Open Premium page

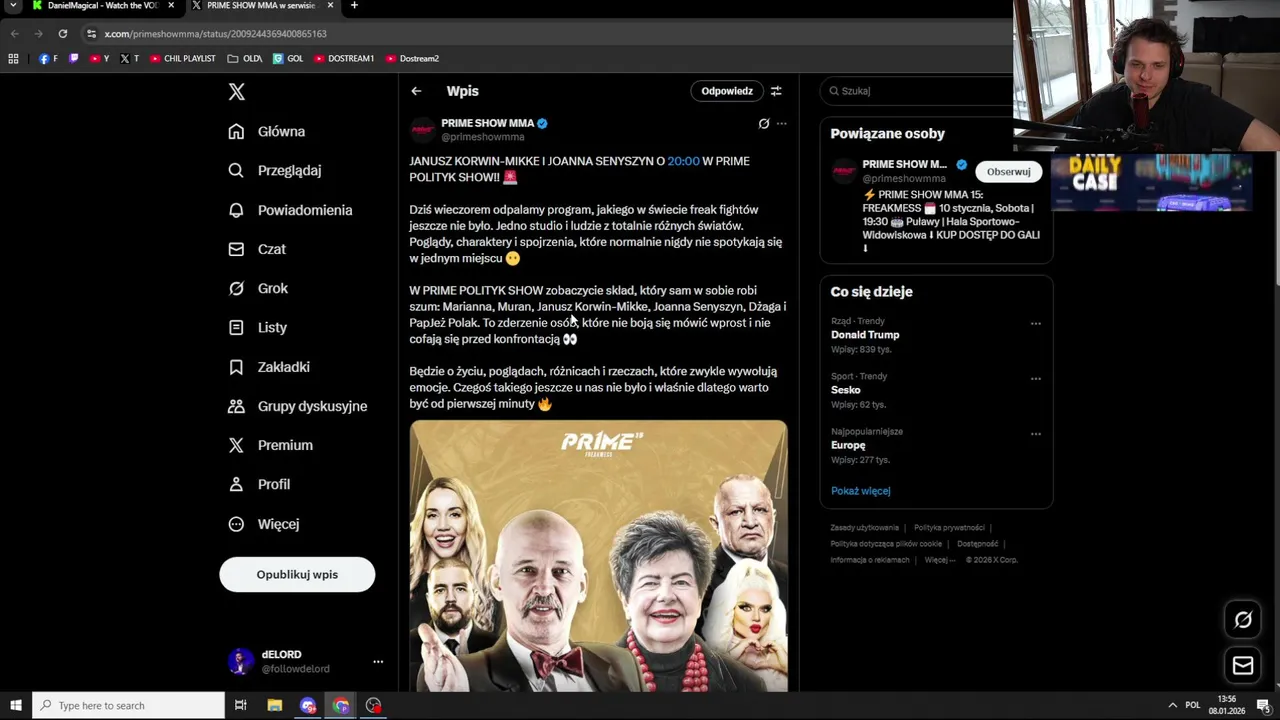270,445
